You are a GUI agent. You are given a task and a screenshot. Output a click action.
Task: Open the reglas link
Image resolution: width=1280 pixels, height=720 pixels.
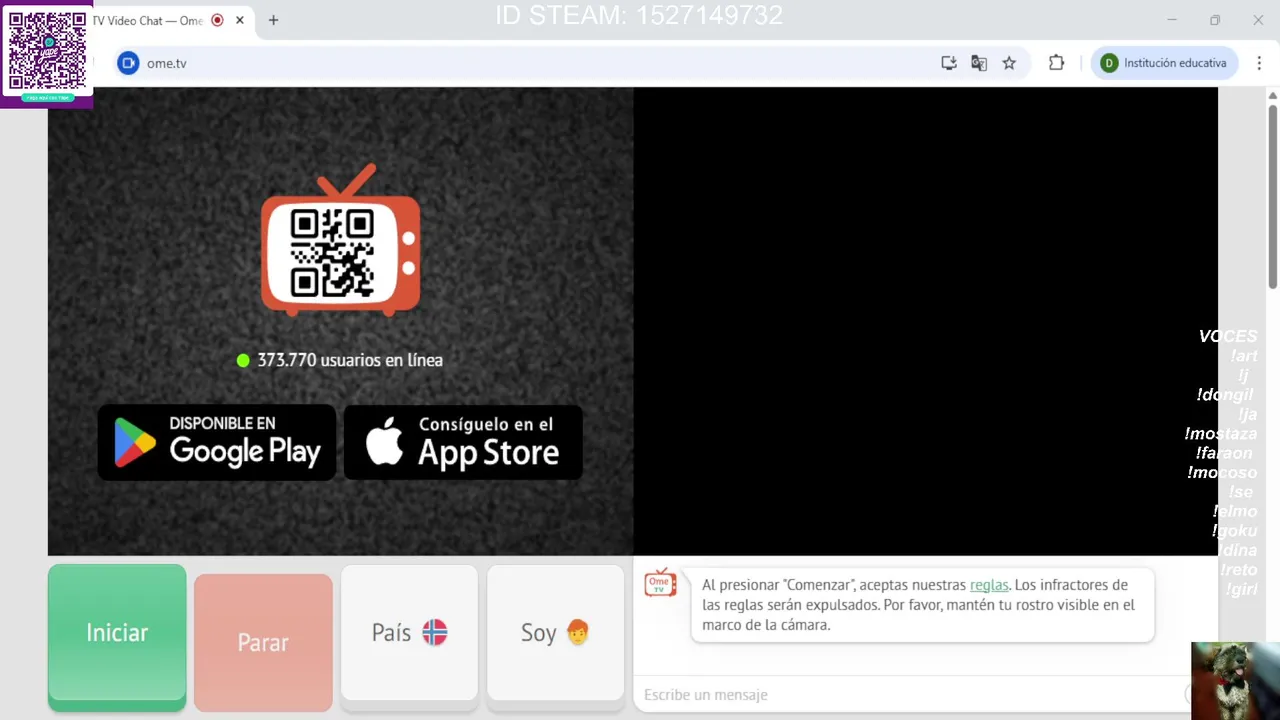click(x=989, y=585)
